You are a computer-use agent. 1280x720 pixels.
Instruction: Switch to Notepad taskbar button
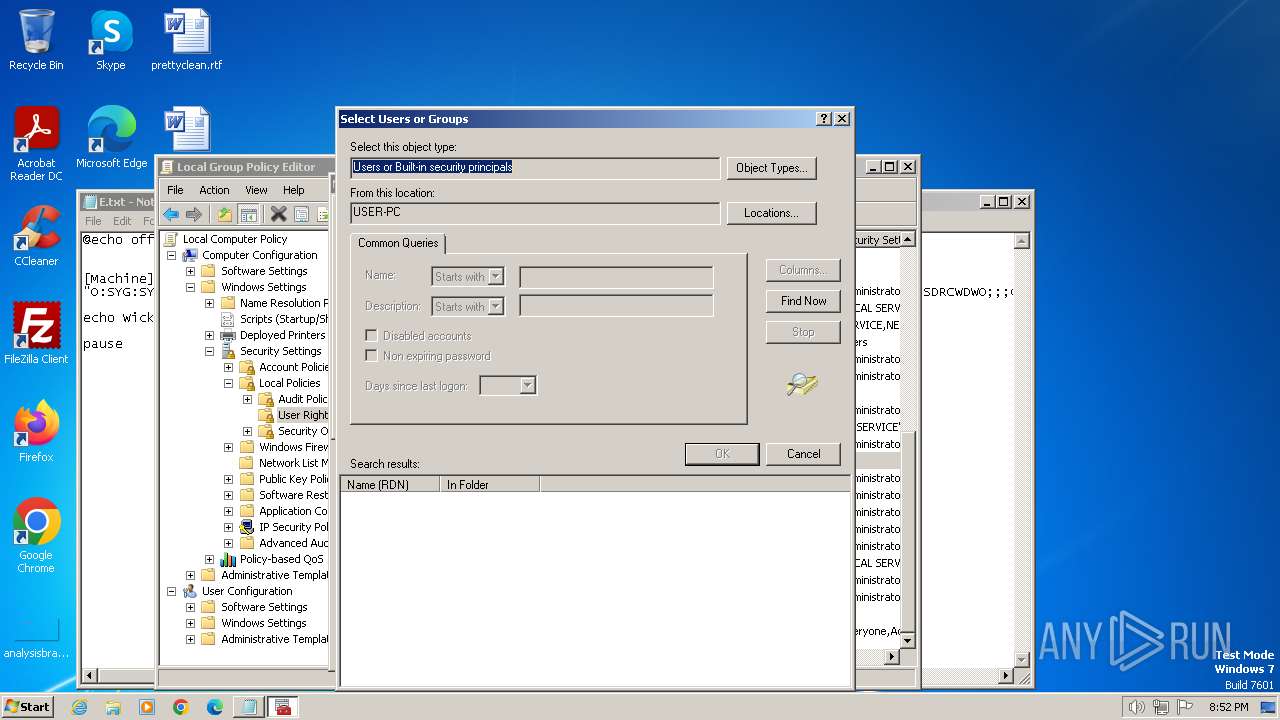tap(247, 707)
